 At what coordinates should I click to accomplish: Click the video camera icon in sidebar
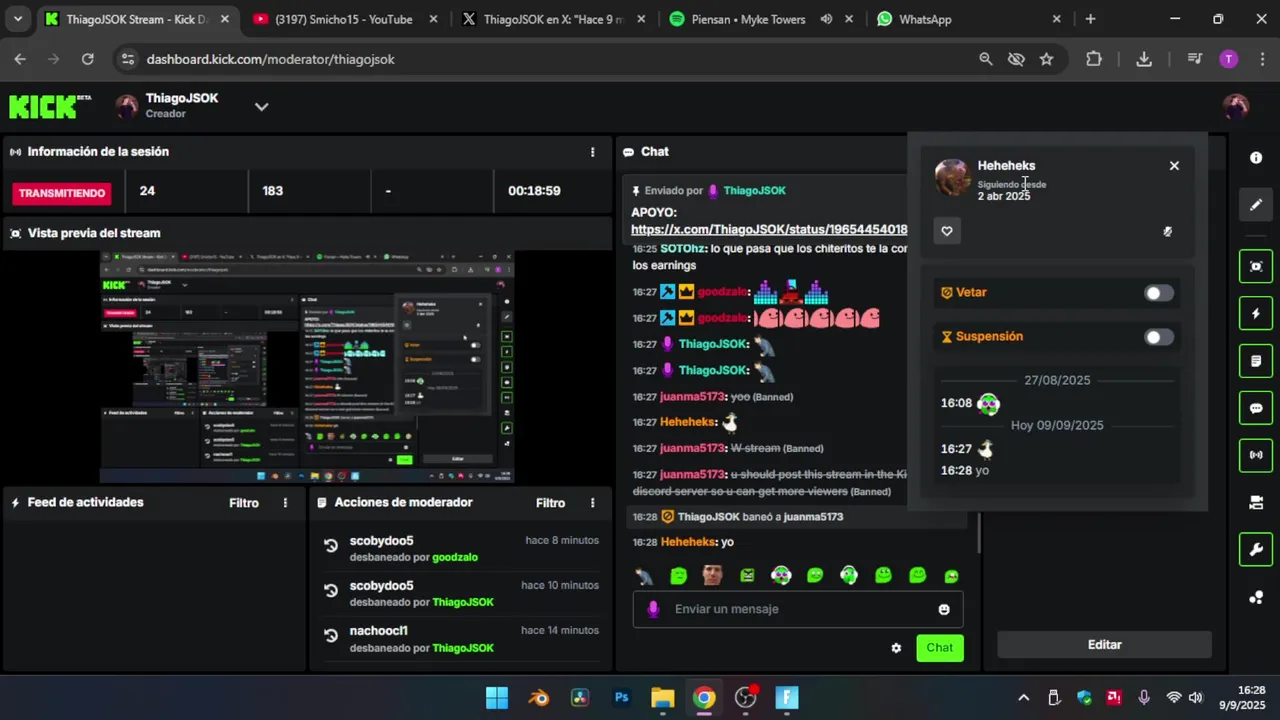point(1256,502)
